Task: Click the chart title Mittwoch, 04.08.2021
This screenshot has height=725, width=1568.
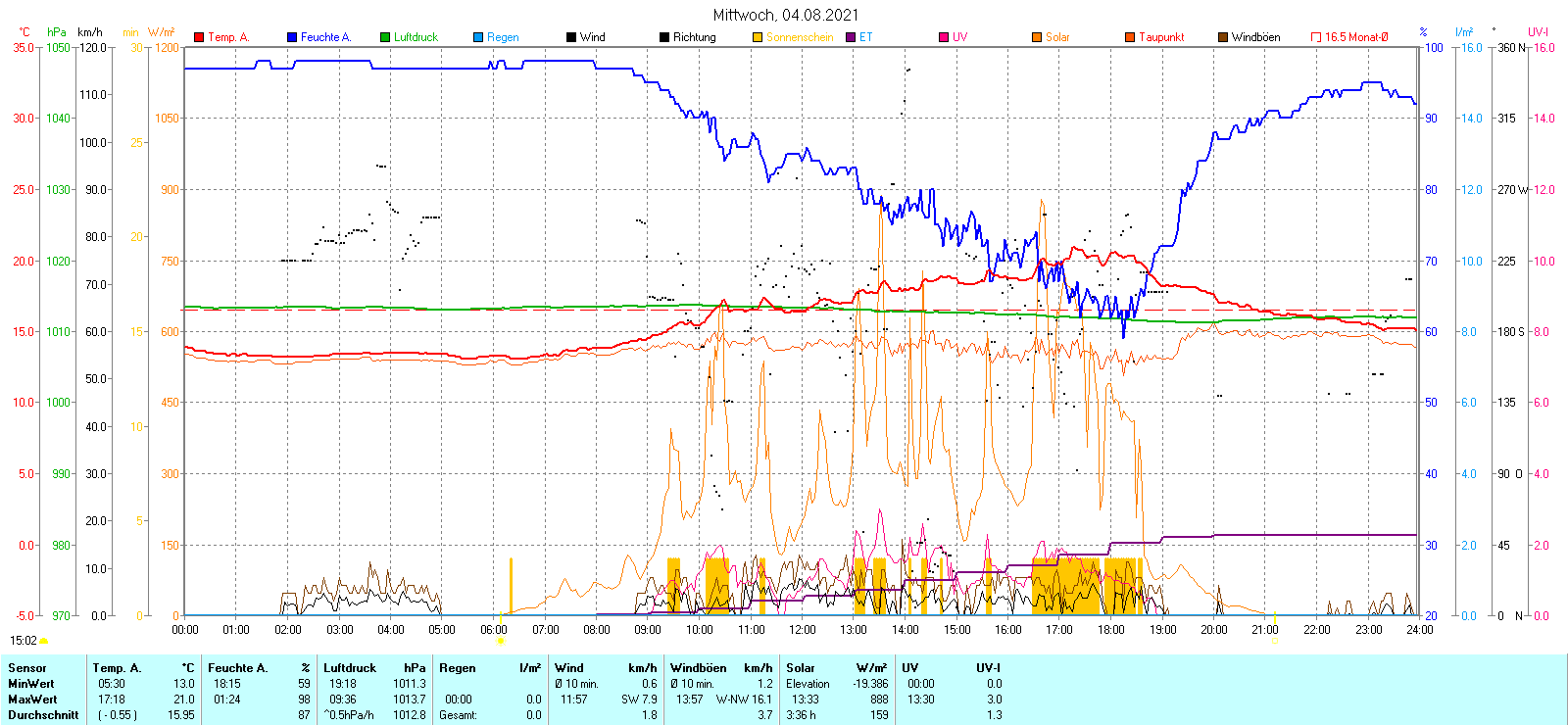Action: pyautogui.click(x=785, y=15)
